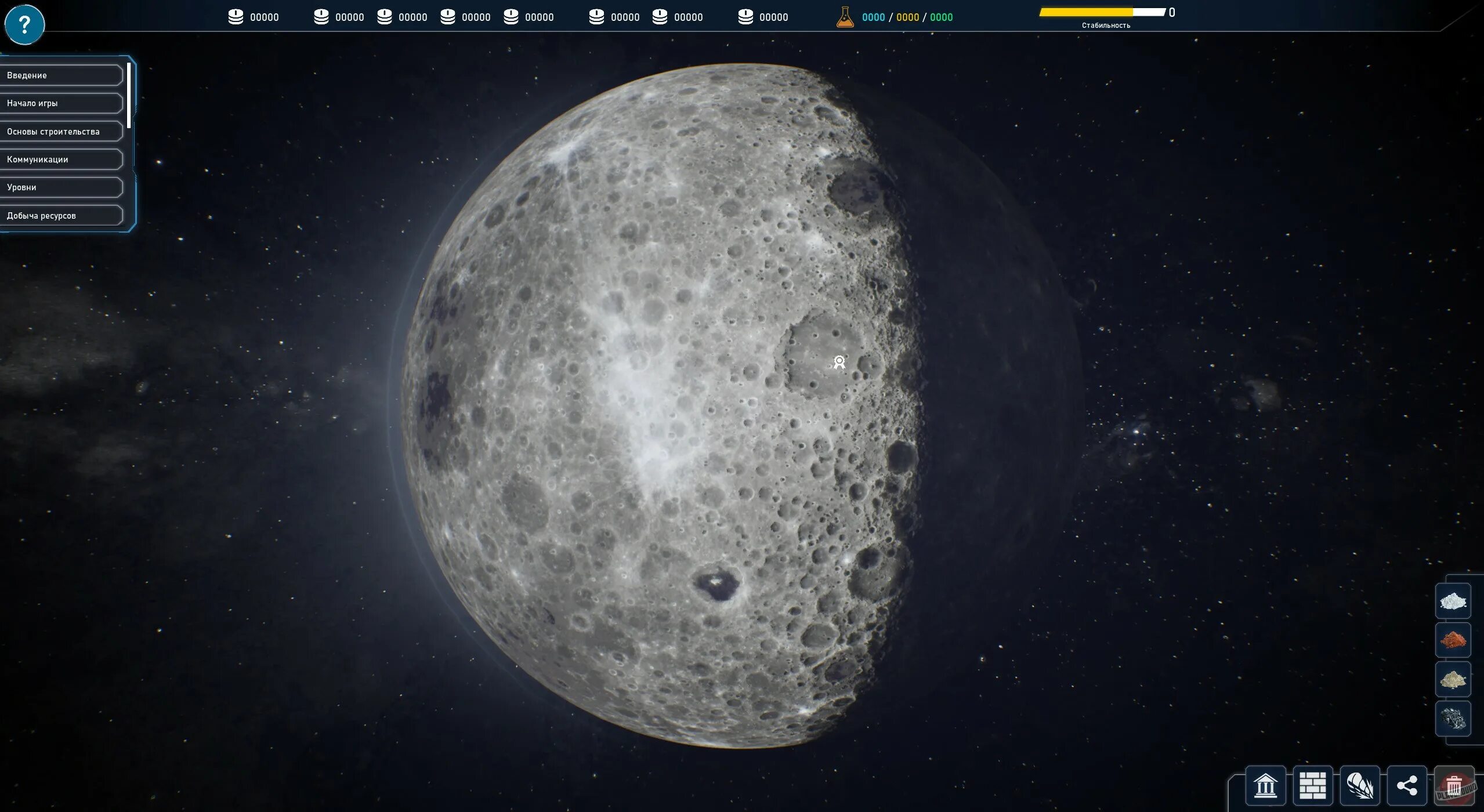Viewport: 1484px width, 812px height.
Task: Click the trash can Playground logo icon
Action: click(x=1454, y=785)
